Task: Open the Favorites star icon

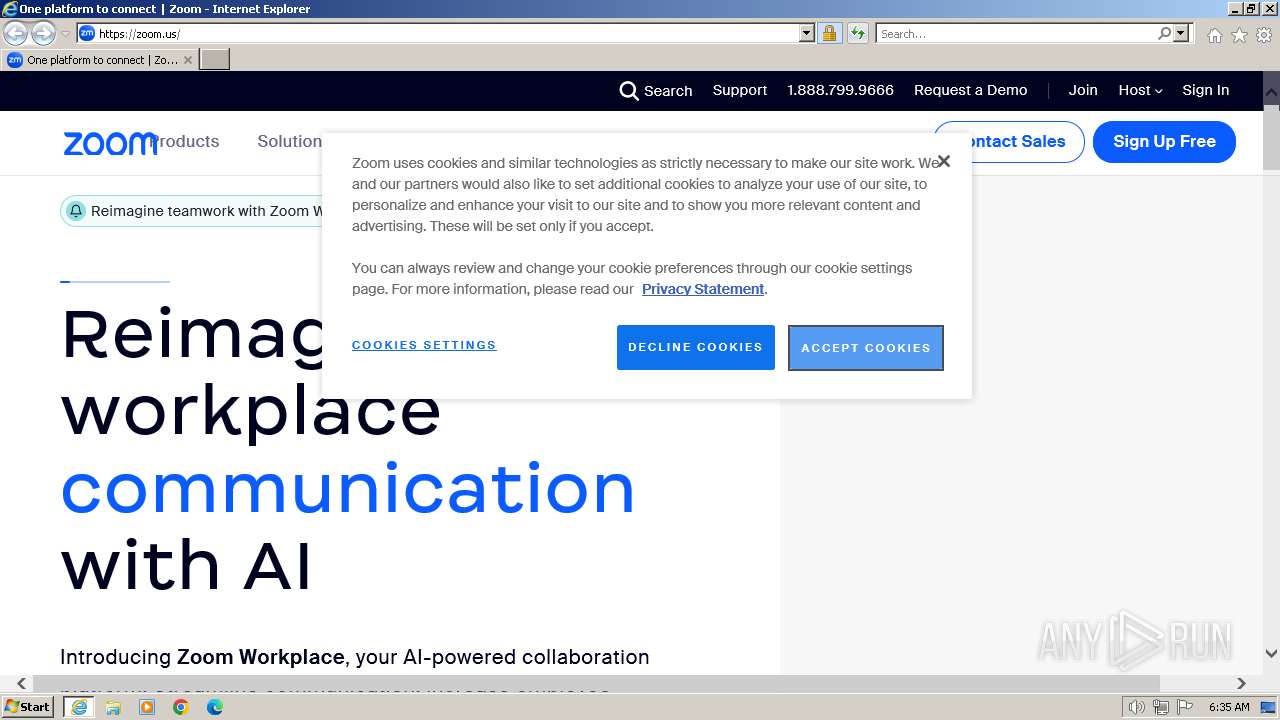Action: tap(1239, 35)
